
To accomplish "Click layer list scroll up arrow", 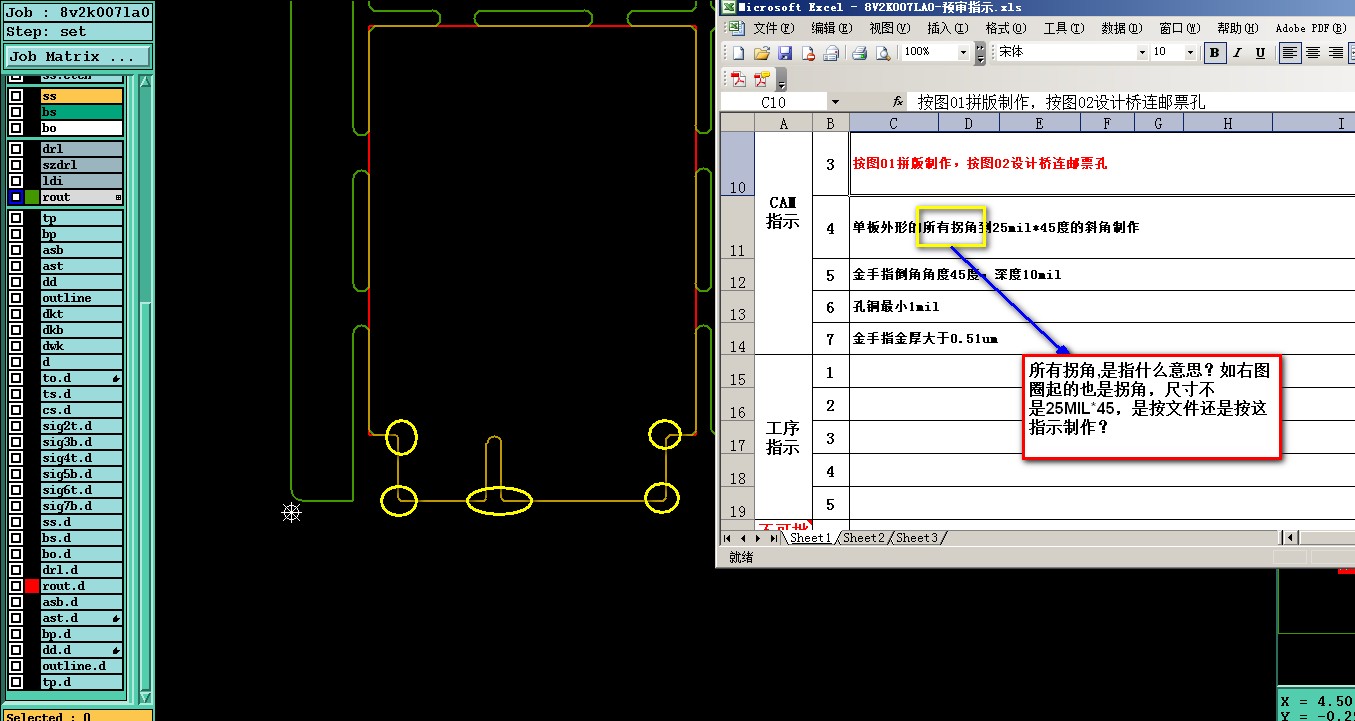I will pos(145,81).
